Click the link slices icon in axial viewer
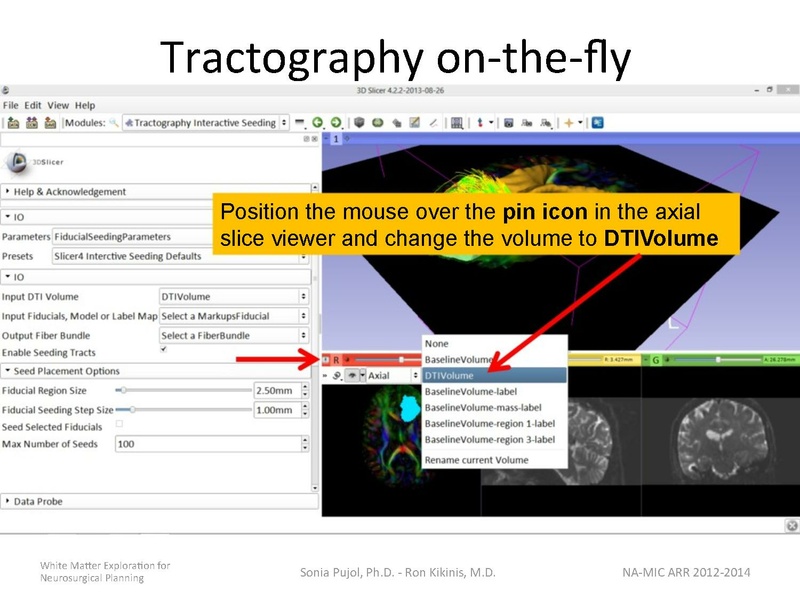 click(x=337, y=376)
